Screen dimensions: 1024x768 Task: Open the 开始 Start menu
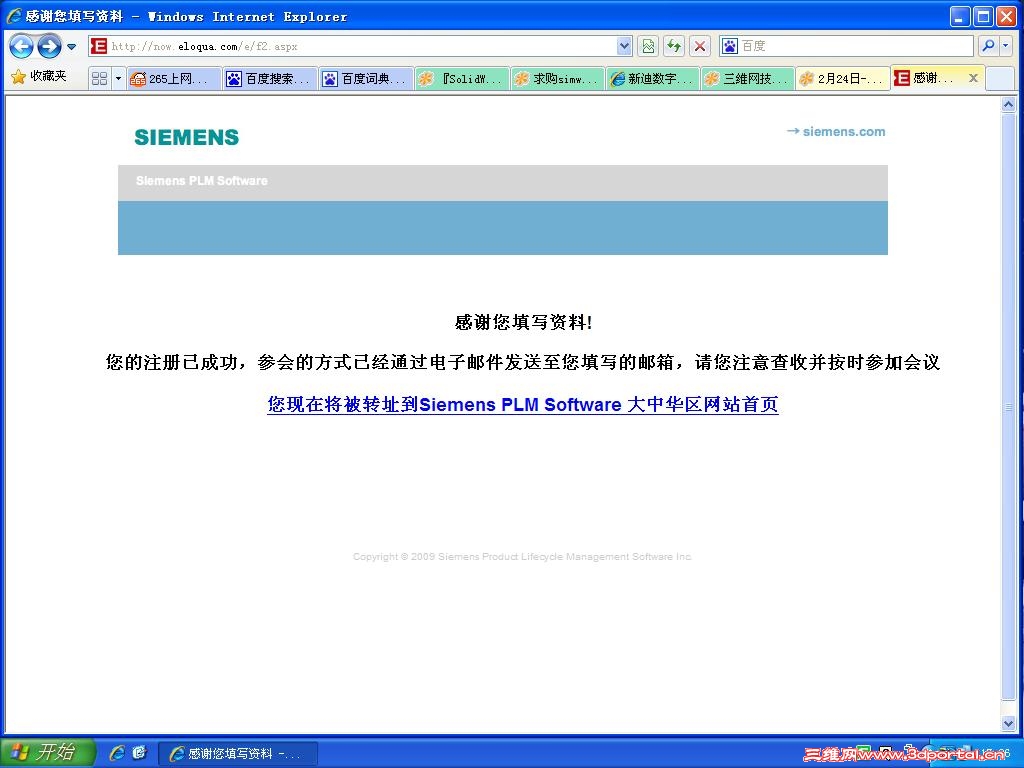pos(47,752)
